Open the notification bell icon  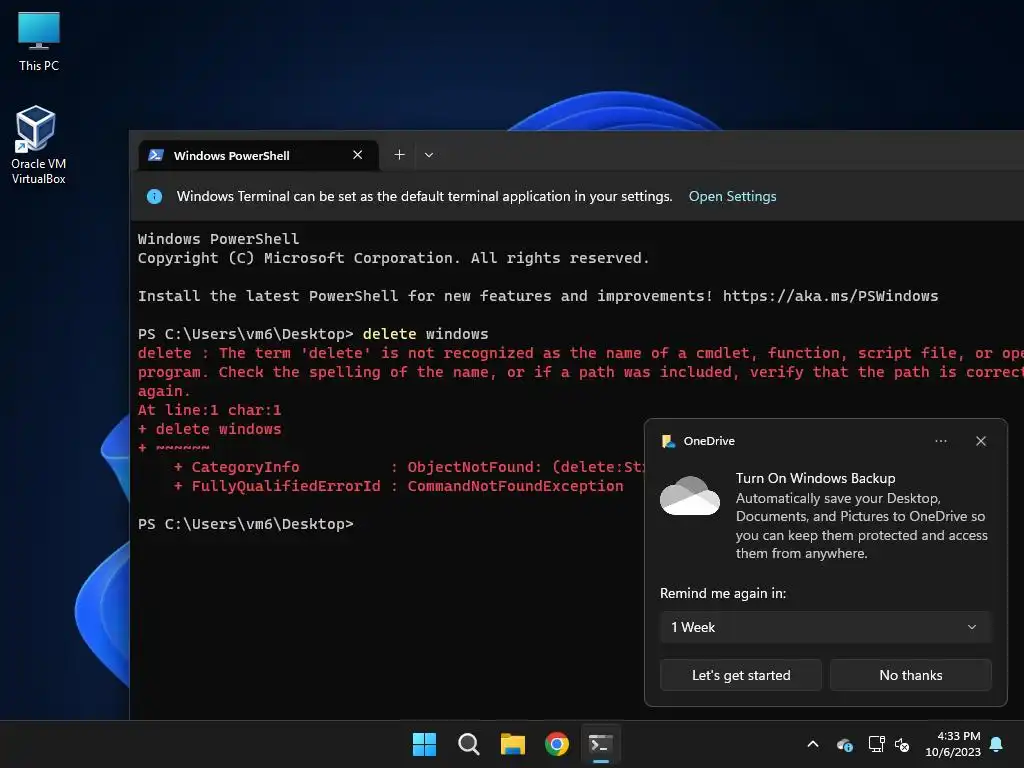point(997,744)
